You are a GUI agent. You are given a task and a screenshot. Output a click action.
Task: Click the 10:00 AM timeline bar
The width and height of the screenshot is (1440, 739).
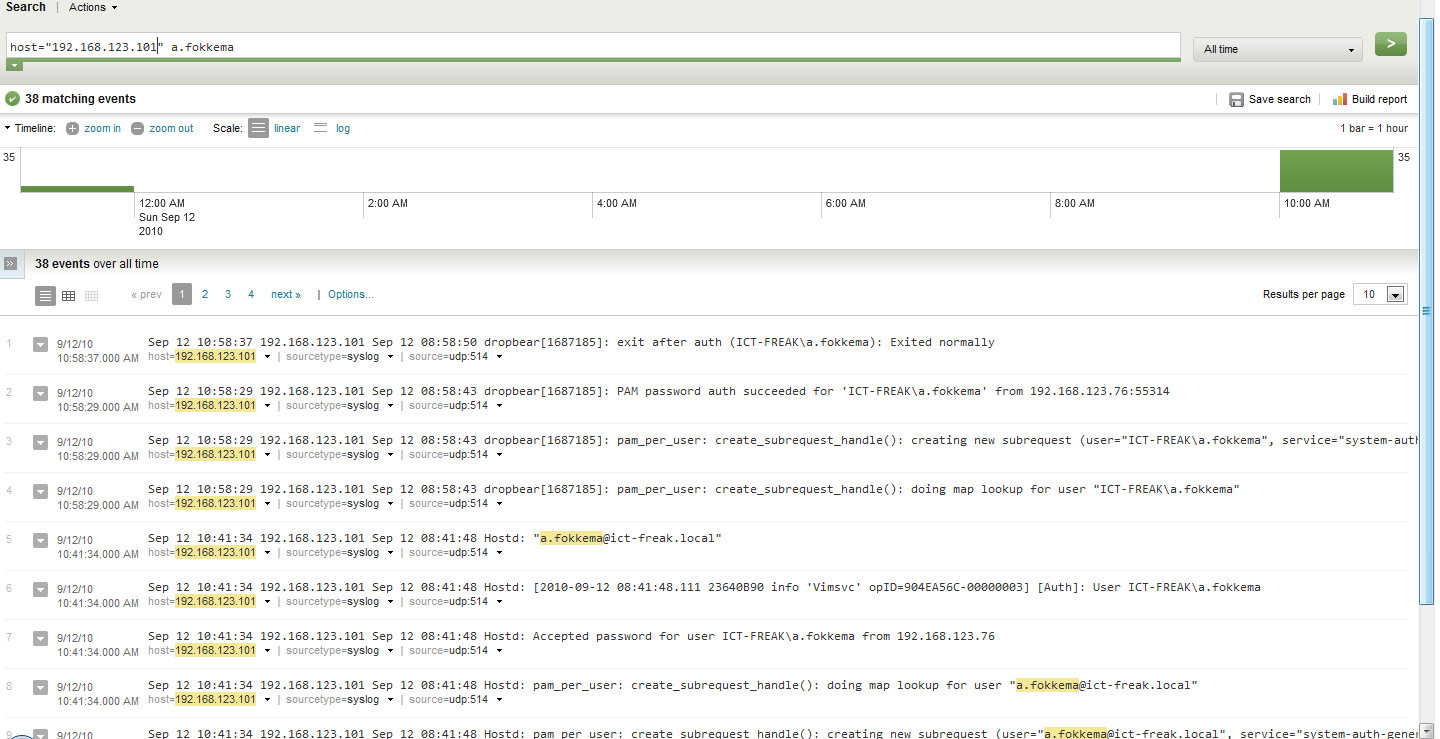1335,171
